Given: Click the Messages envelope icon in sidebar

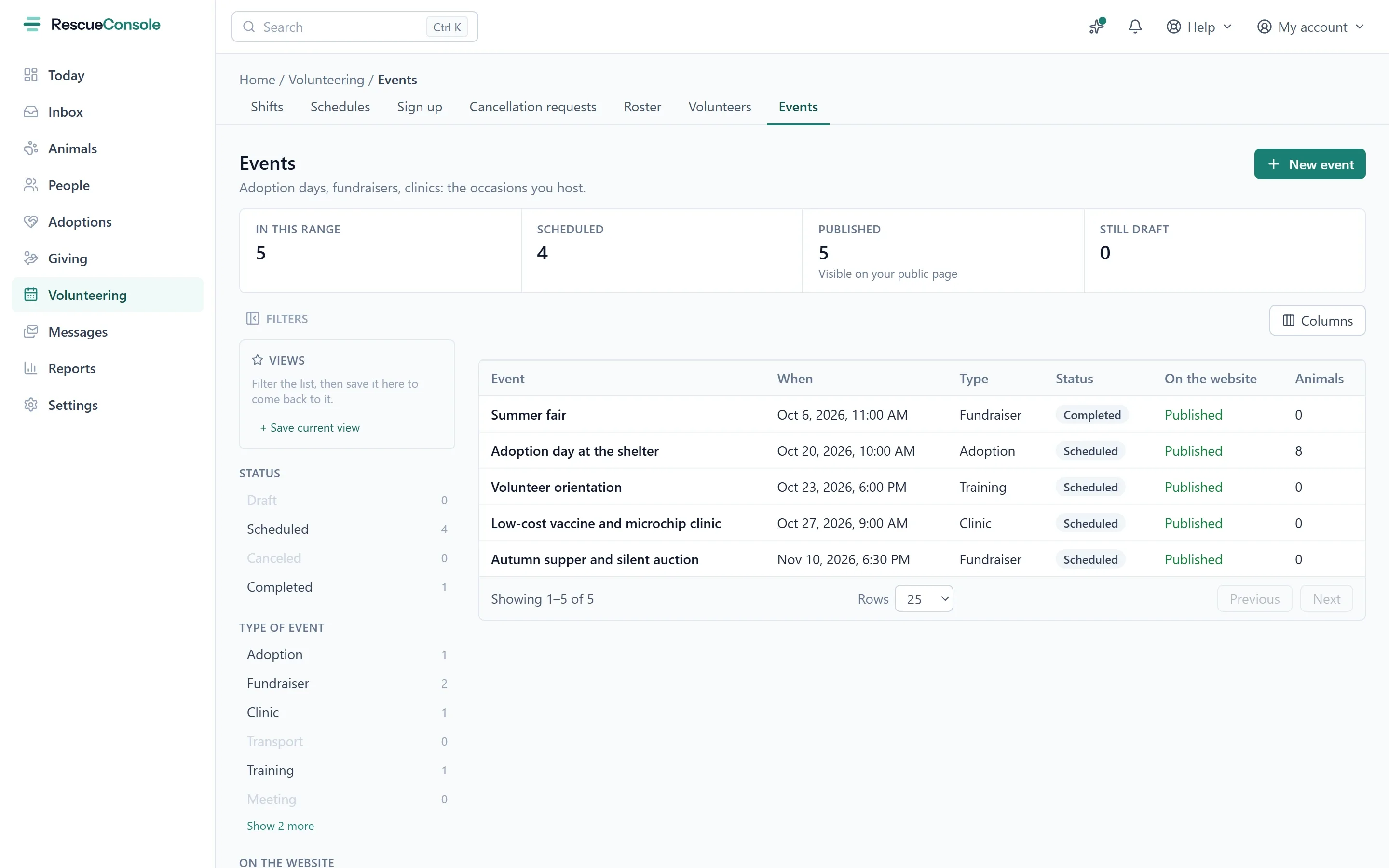Looking at the screenshot, I should point(31,332).
